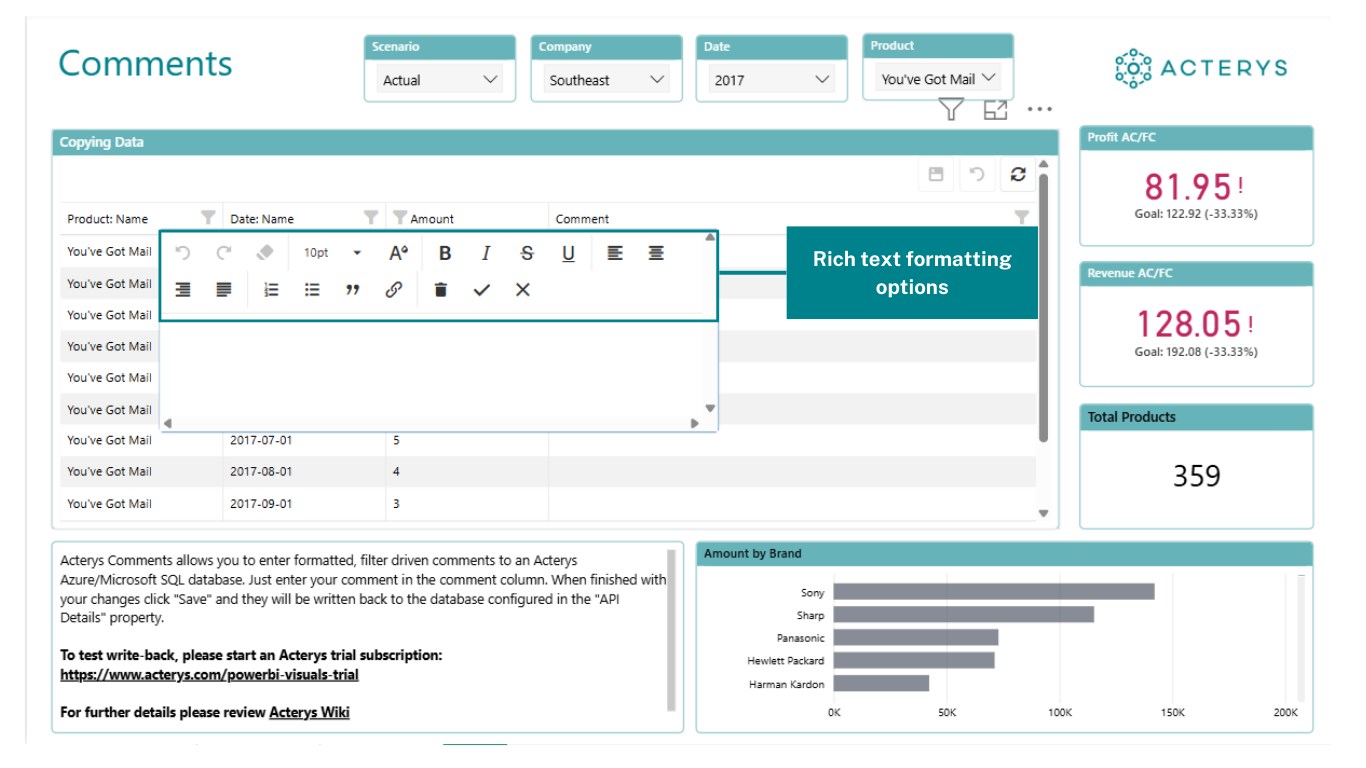Open the Product dropdown showing You've Got Mail
Image resolution: width=1366 pixels, height=768 pixels.
coord(938,79)
